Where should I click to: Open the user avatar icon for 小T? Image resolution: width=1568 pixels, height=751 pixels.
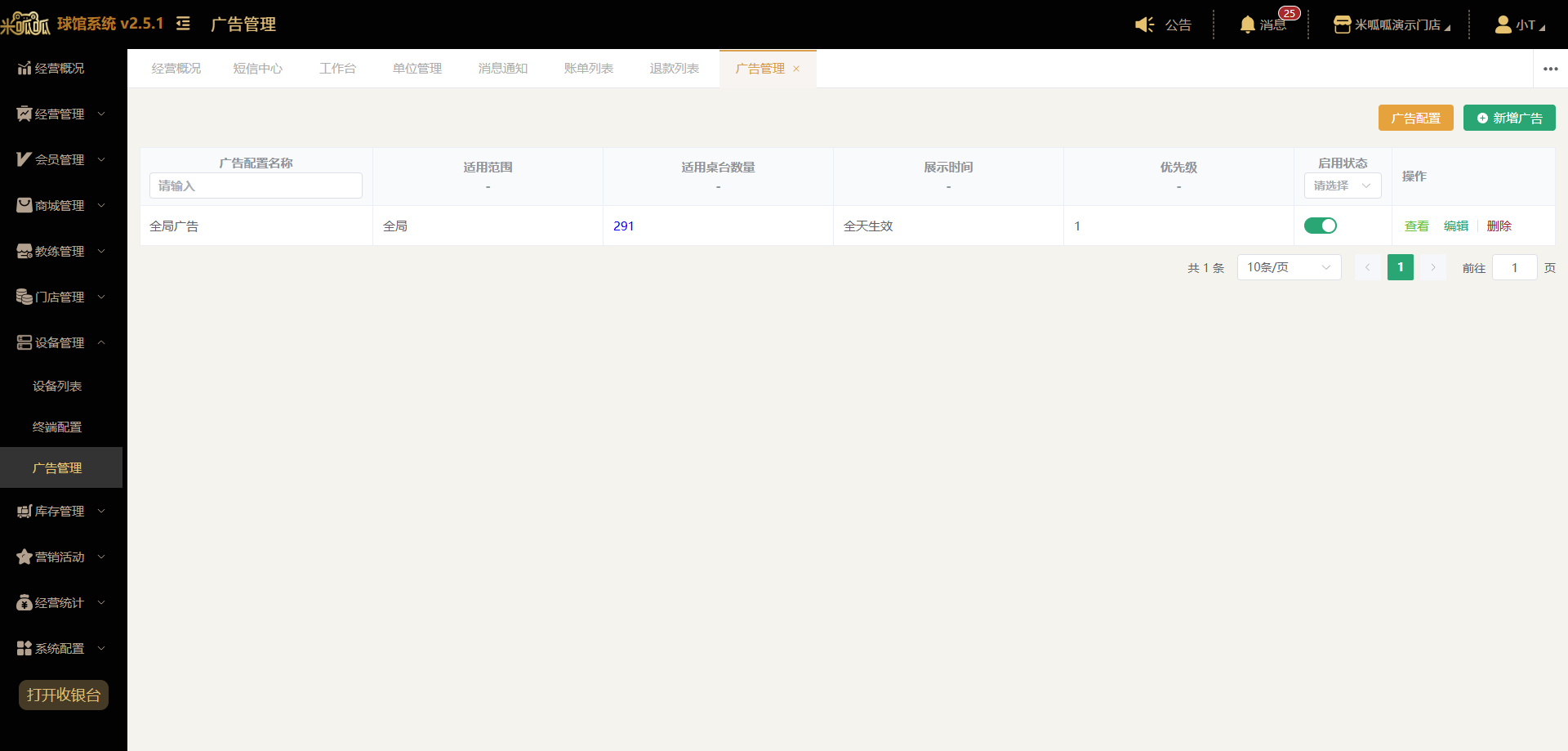[1503, 25]
